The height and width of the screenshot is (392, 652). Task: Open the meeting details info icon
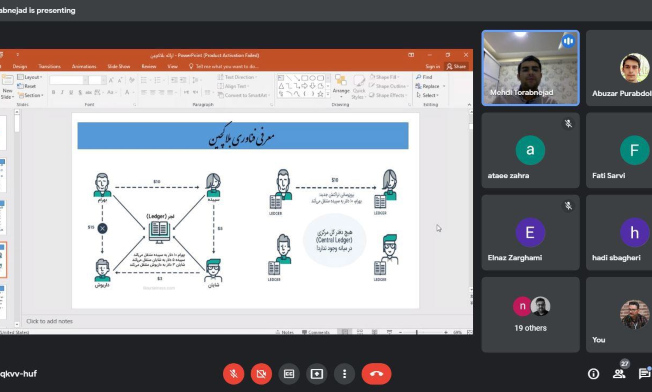[x=593, y=374]
